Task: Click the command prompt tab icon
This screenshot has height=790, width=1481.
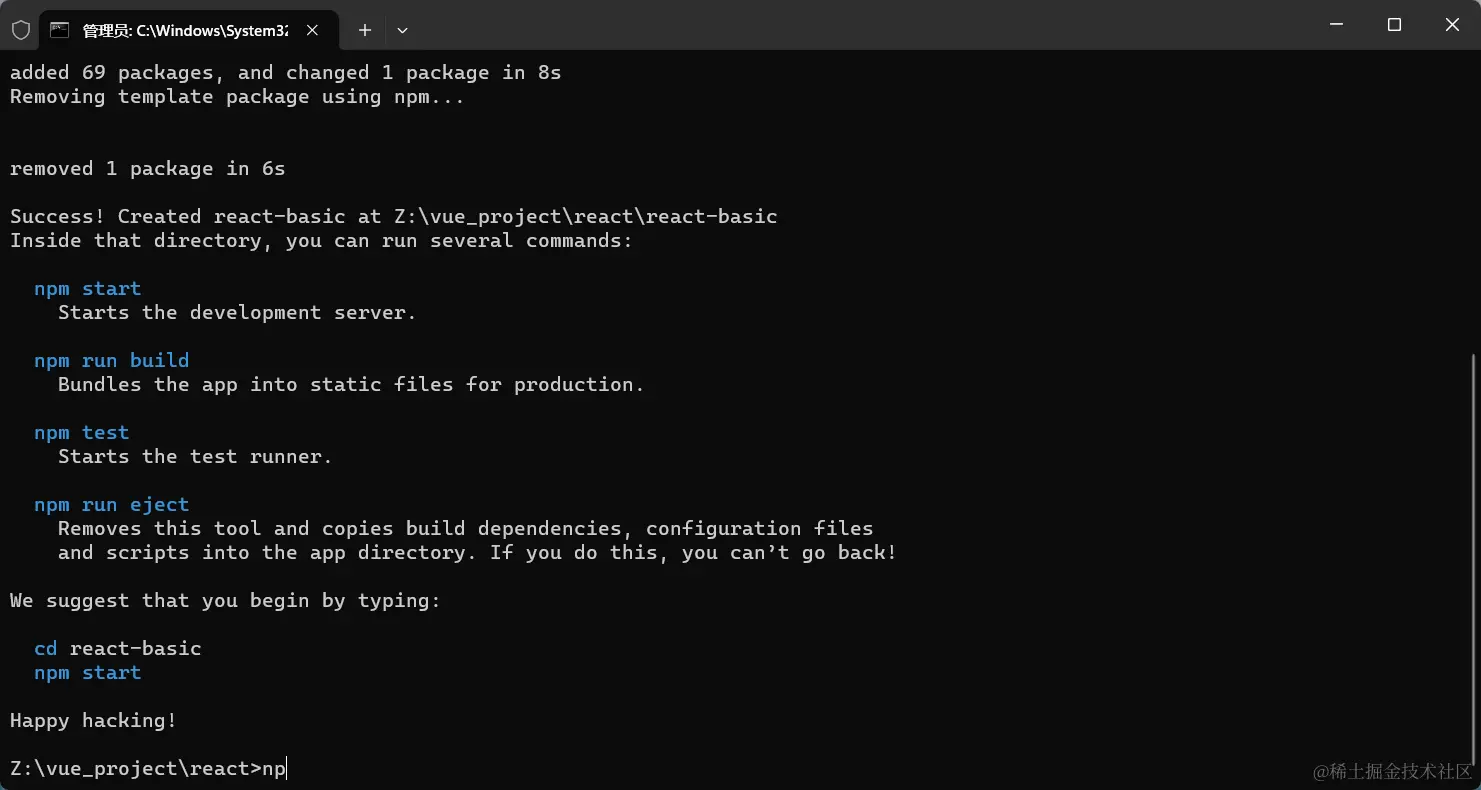Action: (x=60, y=30)
